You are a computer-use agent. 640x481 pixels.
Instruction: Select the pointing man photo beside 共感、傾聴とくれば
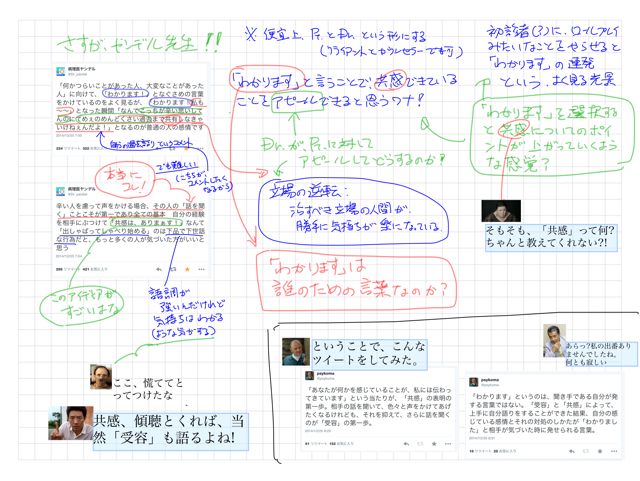tap(71, 423)
